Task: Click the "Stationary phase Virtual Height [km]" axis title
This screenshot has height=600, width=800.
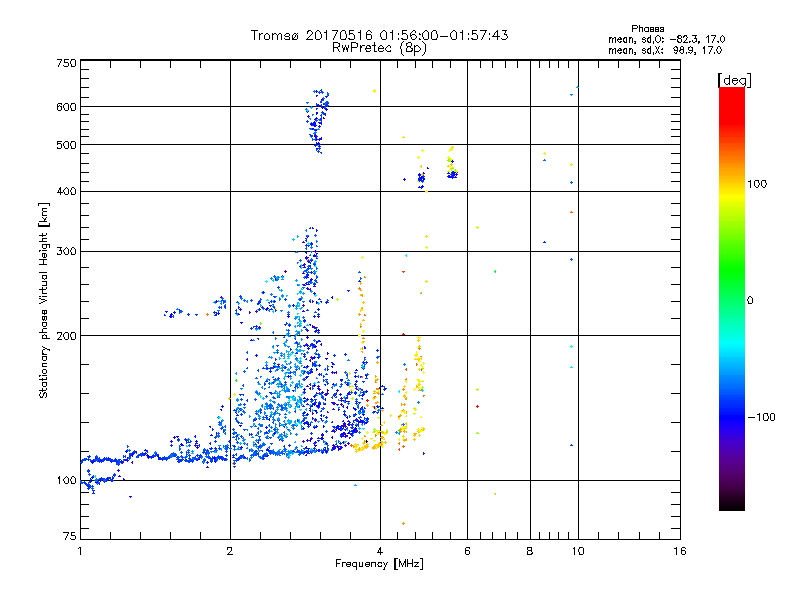Action: [44, 300]
